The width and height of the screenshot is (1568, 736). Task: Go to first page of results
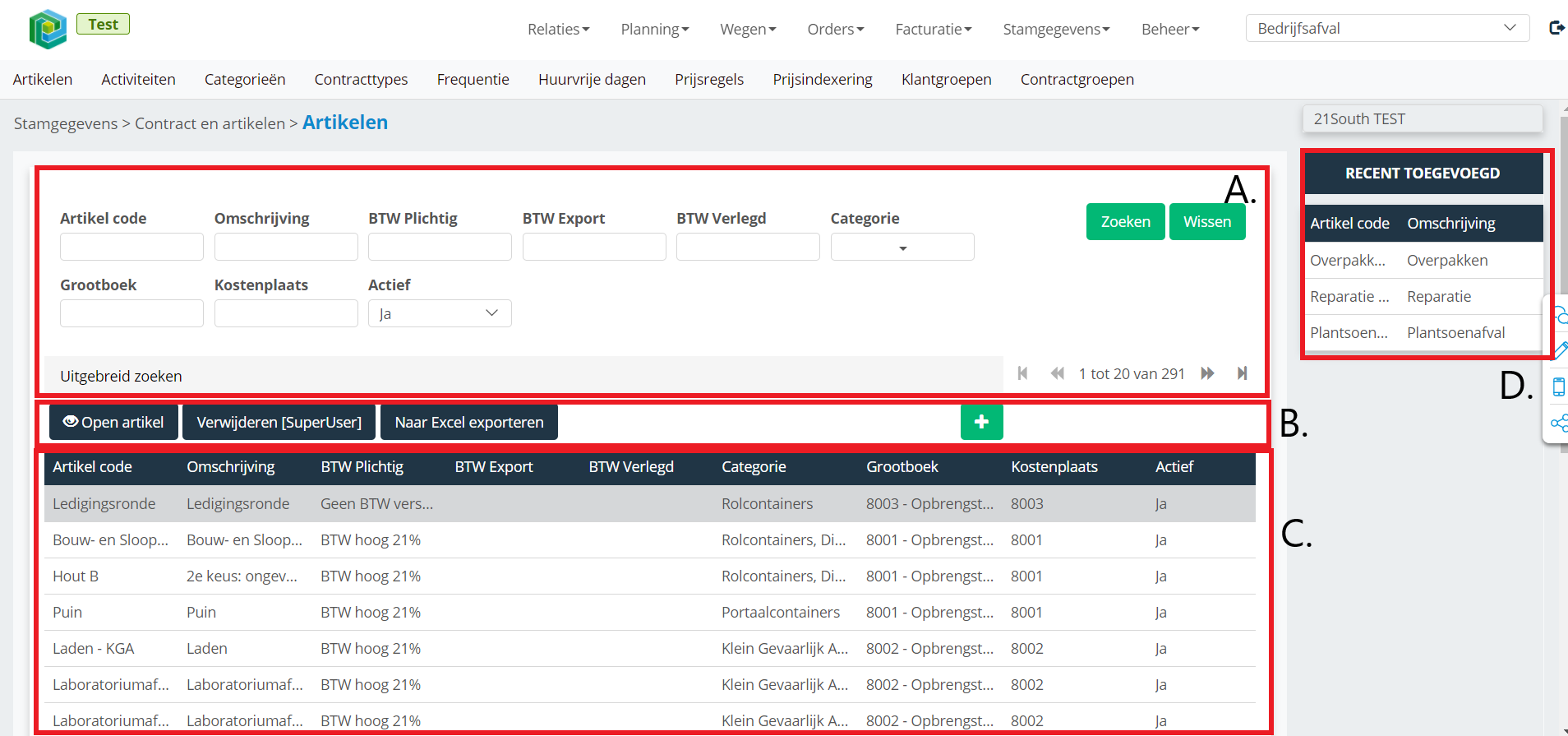point(1023,373)
